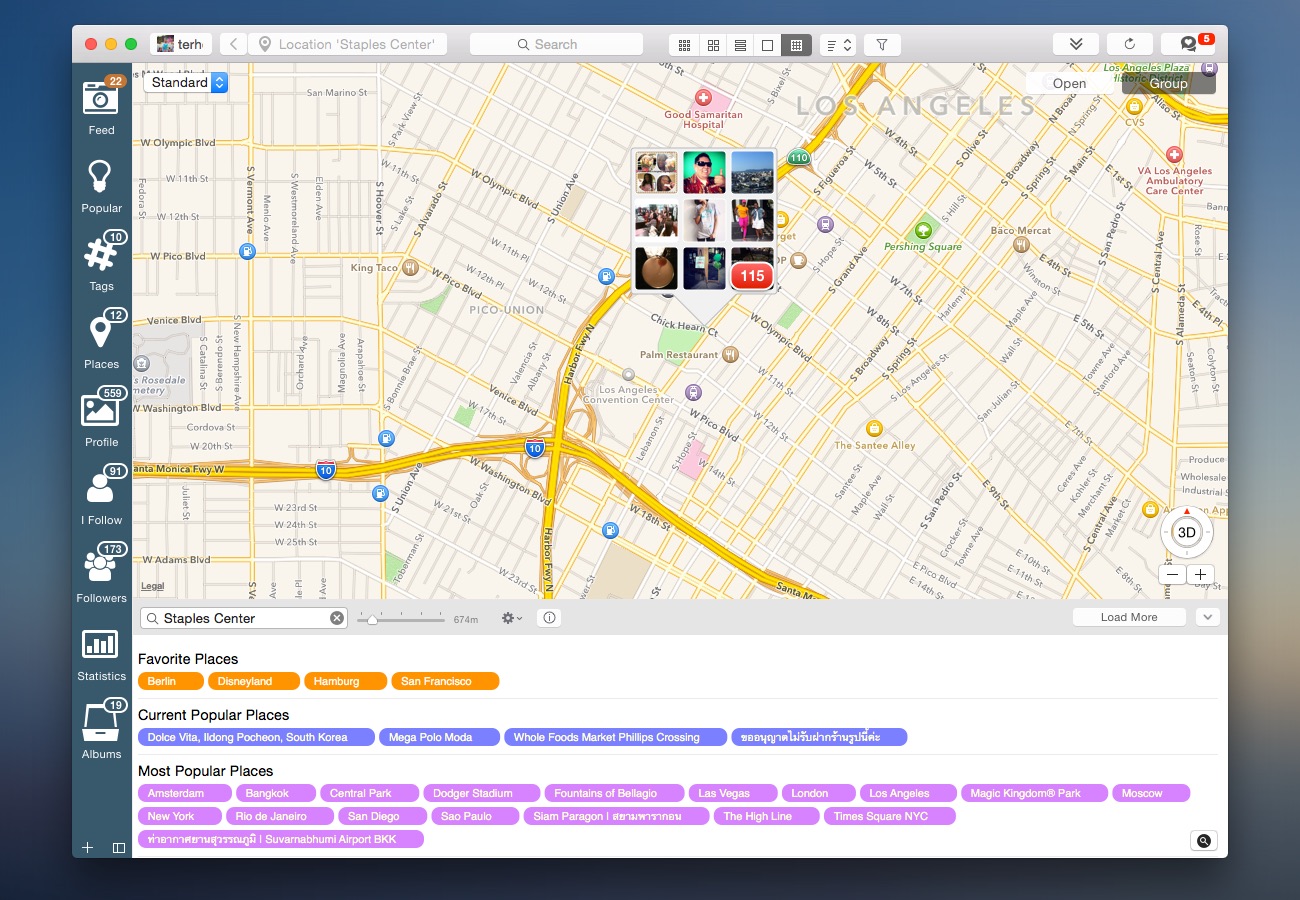Click the Location 'Staples Center' path field
1300x900 pixels.
click(347, 44)
